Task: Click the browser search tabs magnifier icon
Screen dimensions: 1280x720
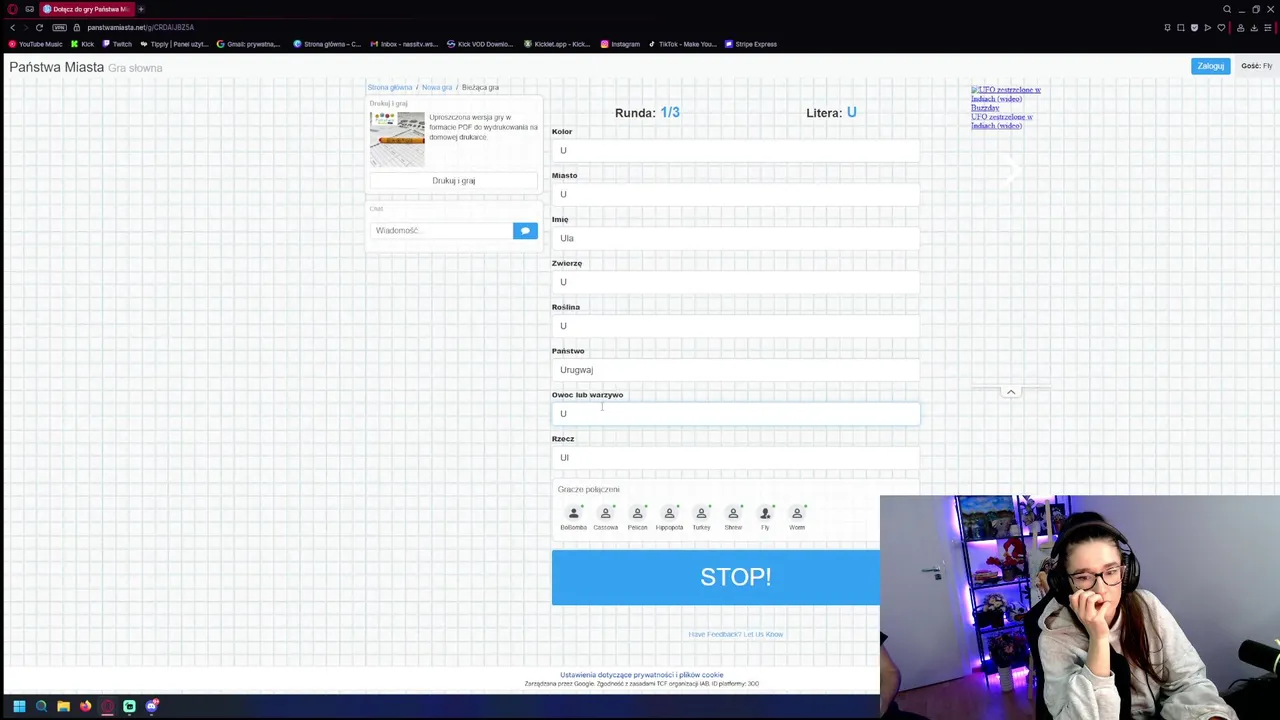Action: 1227,9
